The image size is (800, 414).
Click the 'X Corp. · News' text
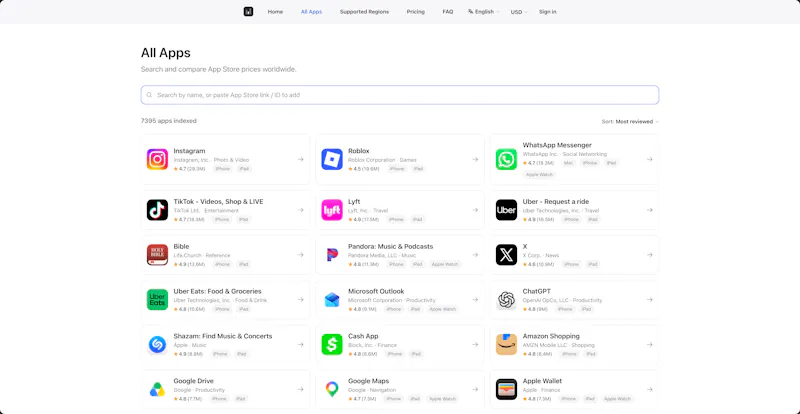pos(541,255)
